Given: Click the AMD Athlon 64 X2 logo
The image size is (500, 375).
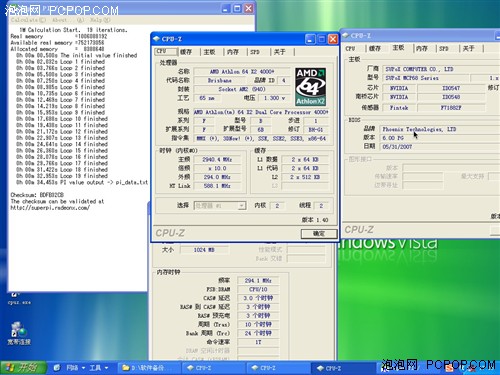Looking at the screenshot, I should pos(311,87).
